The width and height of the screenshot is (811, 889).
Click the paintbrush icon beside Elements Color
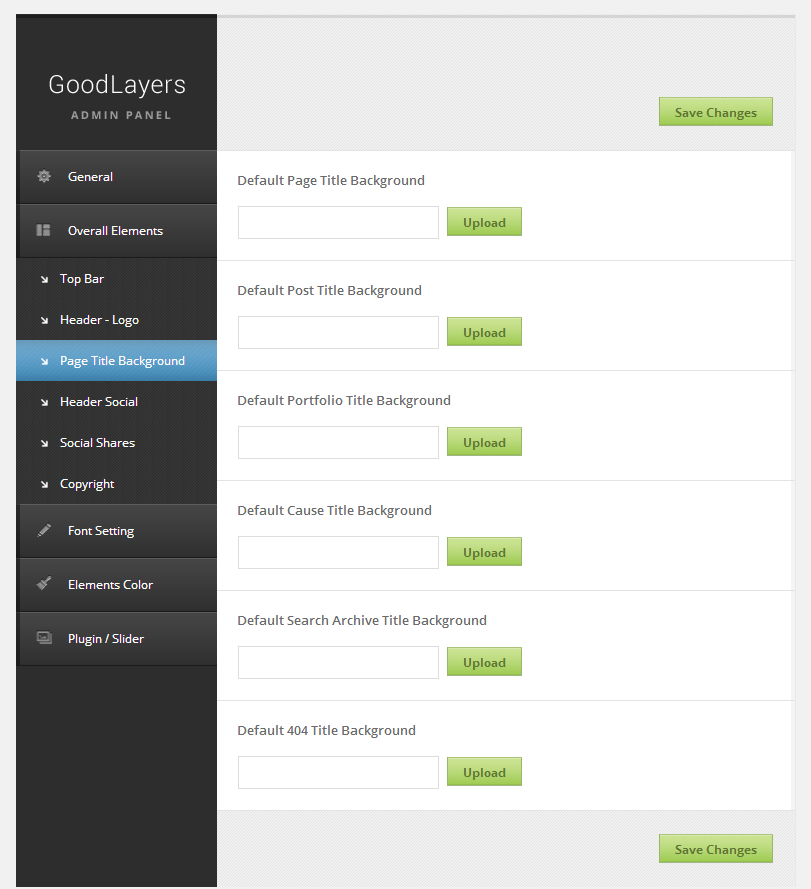click(44, 584)
